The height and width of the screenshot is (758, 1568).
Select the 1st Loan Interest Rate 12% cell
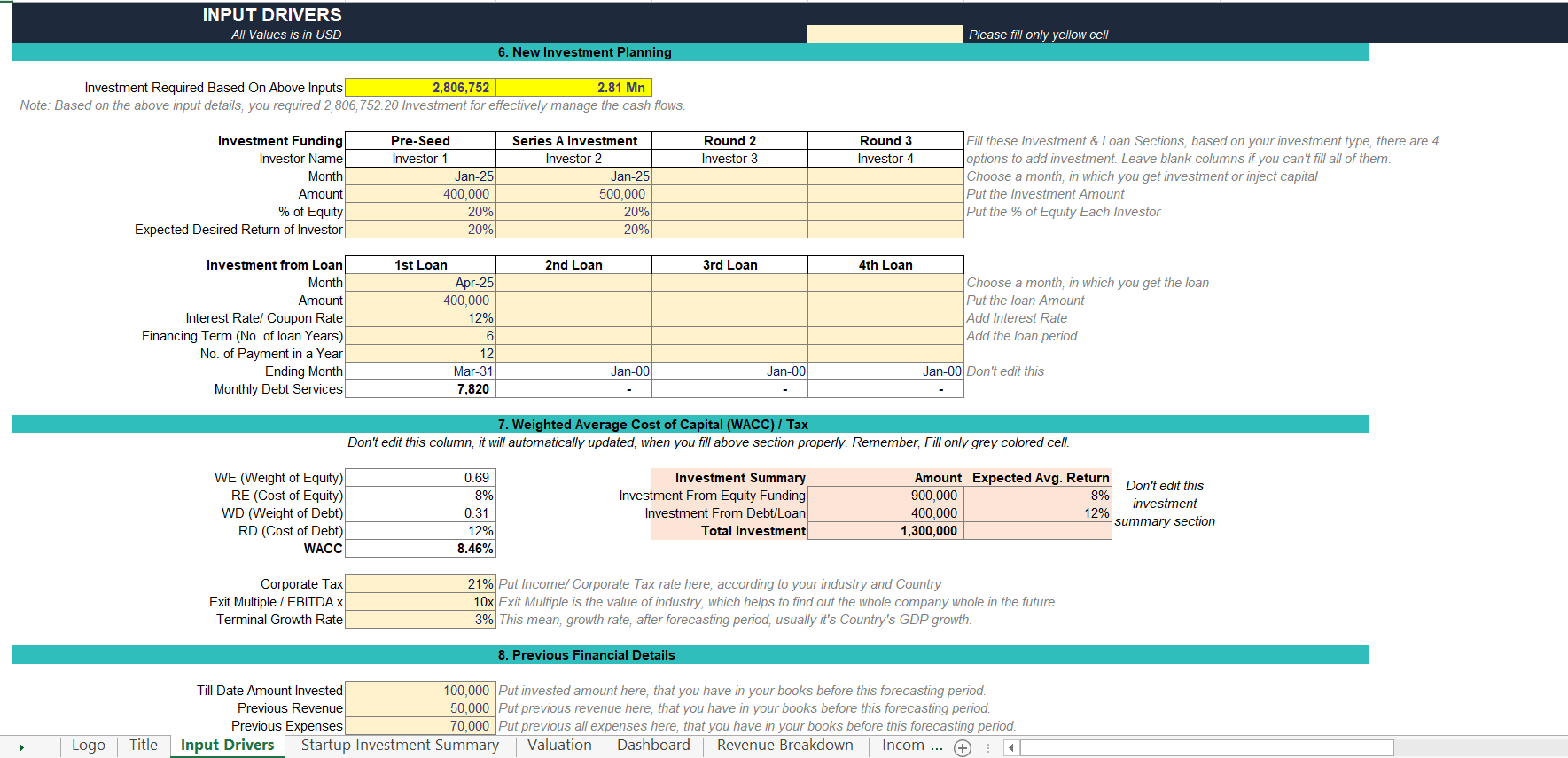(x=420, y=318)
